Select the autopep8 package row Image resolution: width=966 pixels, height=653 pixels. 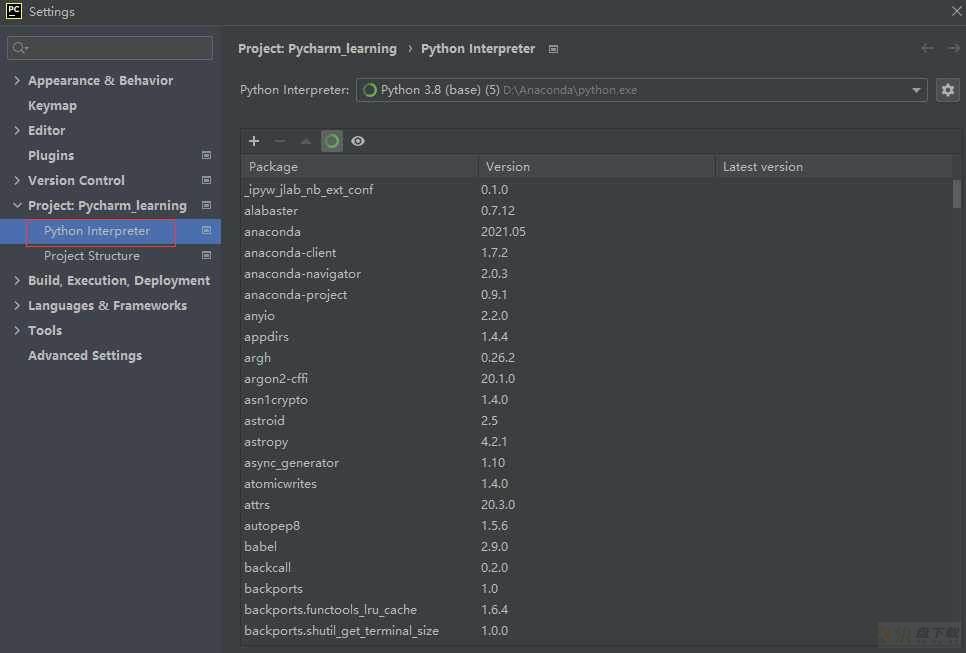(x=596, y=525)
